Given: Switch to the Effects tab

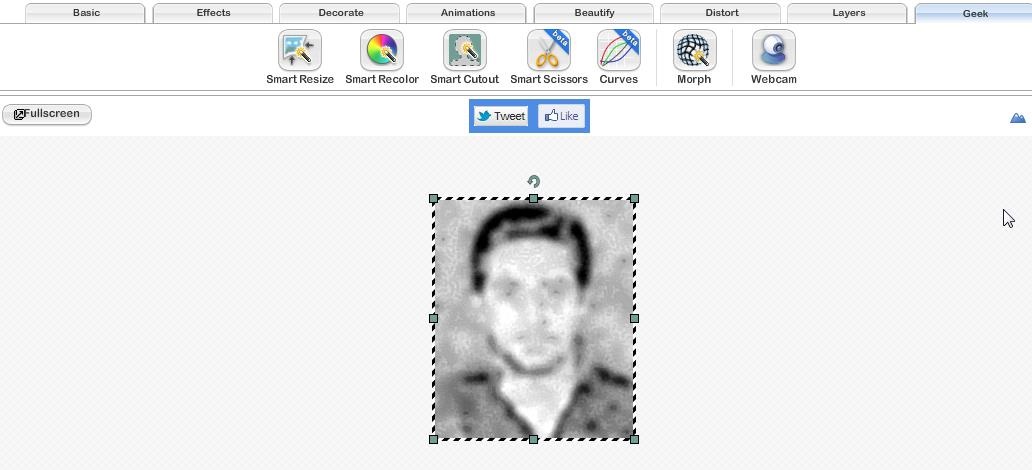Looking at the screenshot, I should (x=213, y=13).
